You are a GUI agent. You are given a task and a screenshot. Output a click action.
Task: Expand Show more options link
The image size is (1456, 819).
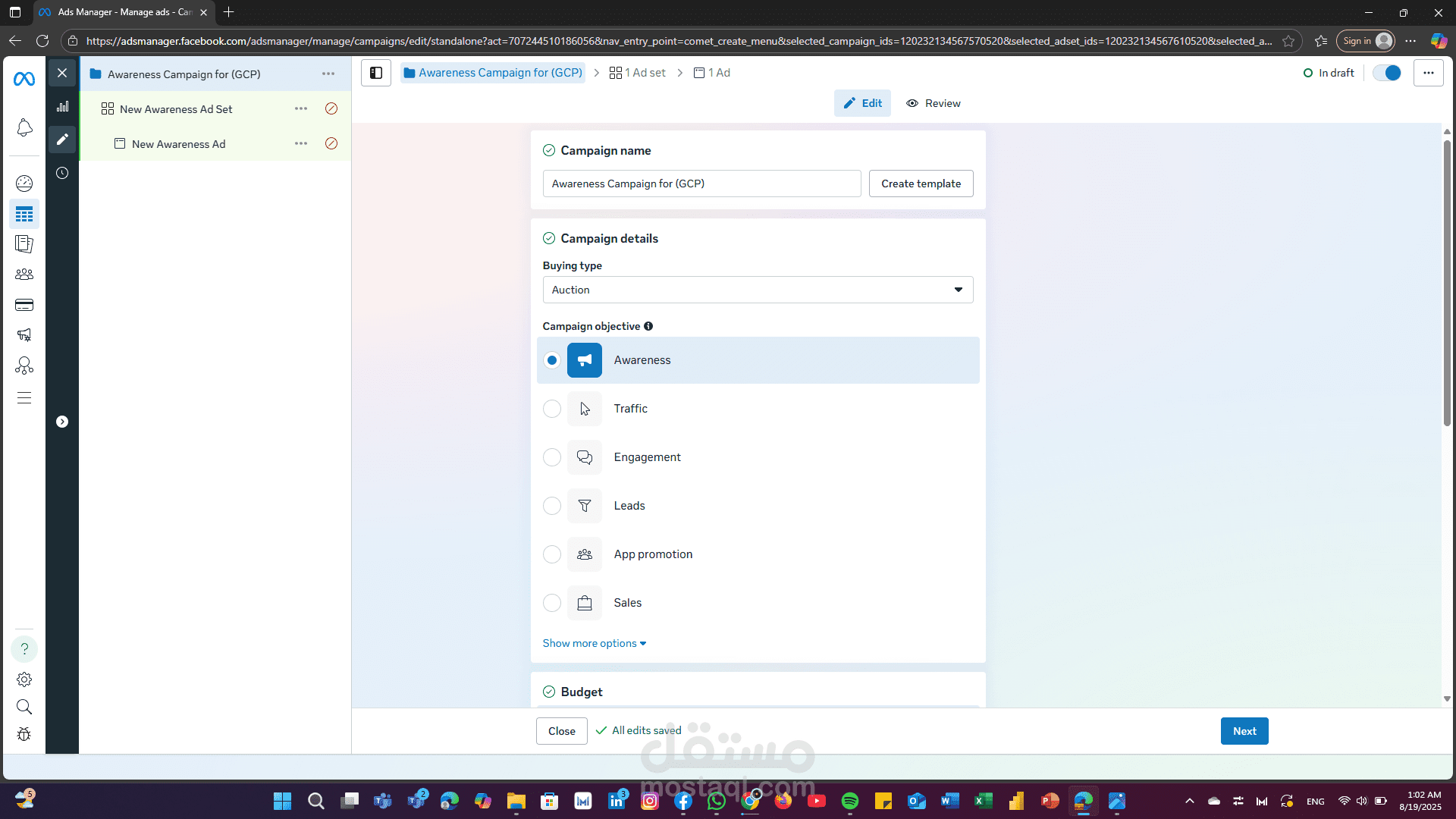595,643
